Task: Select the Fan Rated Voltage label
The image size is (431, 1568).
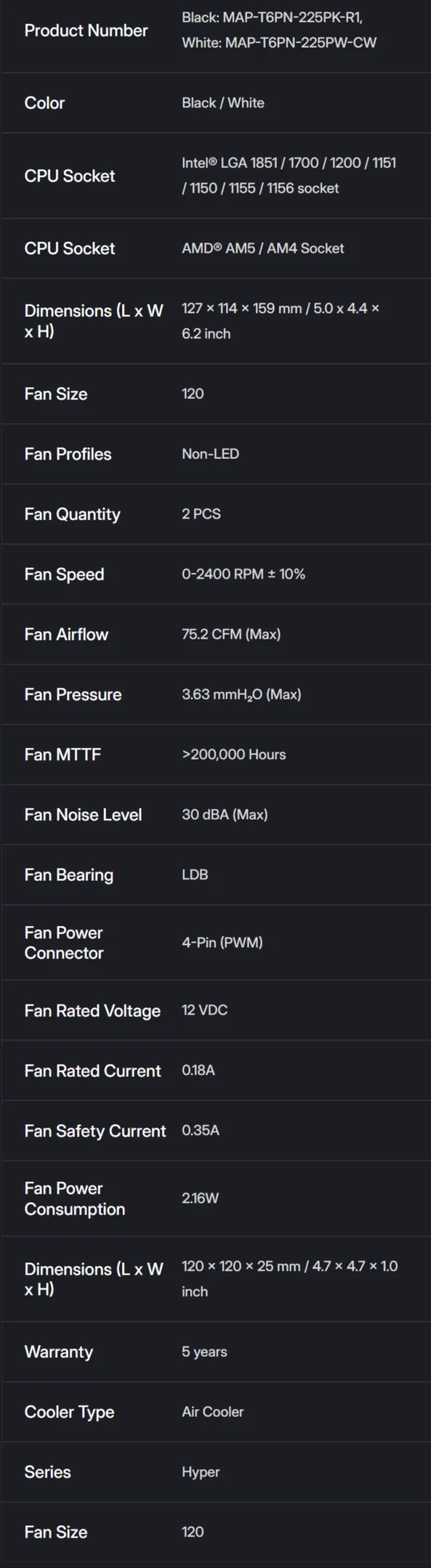Action: pos(92,1011)
